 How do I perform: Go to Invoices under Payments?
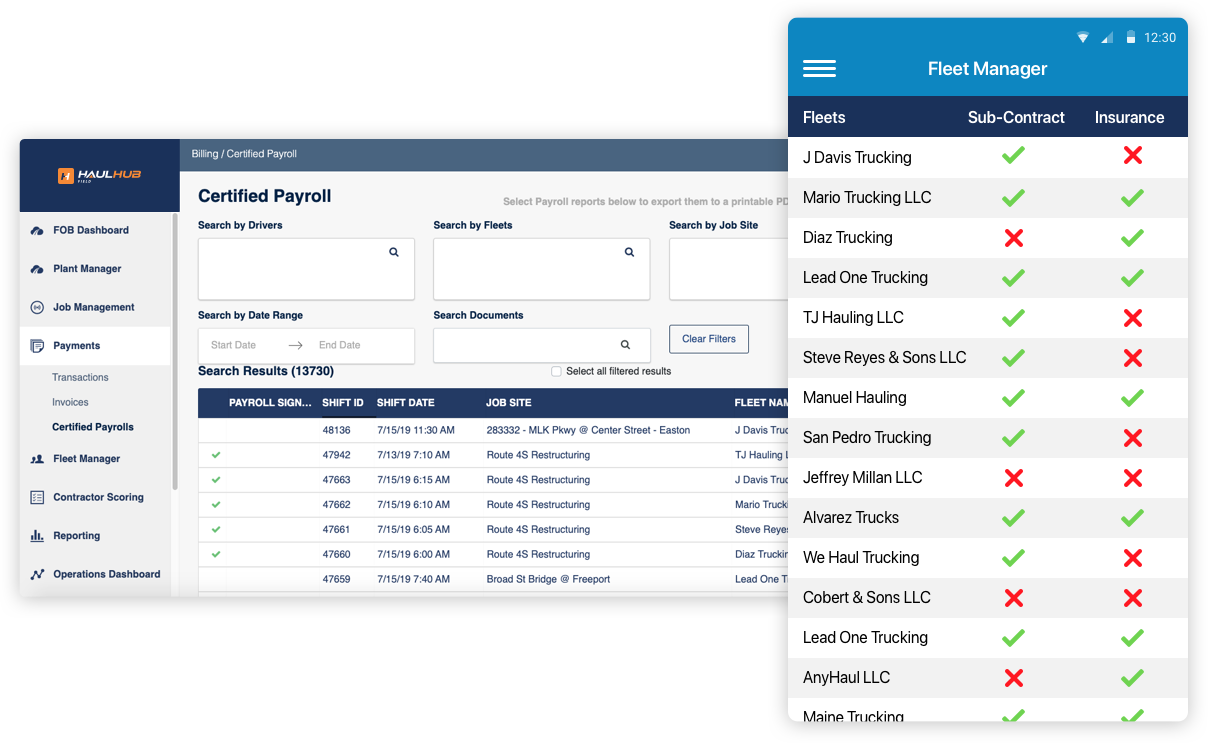point(70,402)
